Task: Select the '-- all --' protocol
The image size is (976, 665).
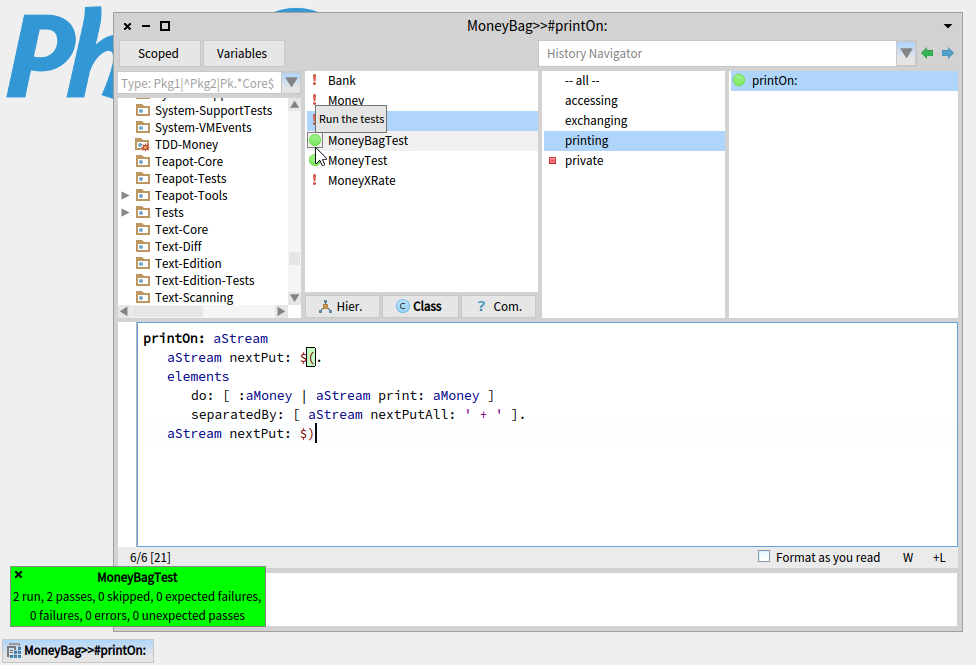Action: click(634, 80)
